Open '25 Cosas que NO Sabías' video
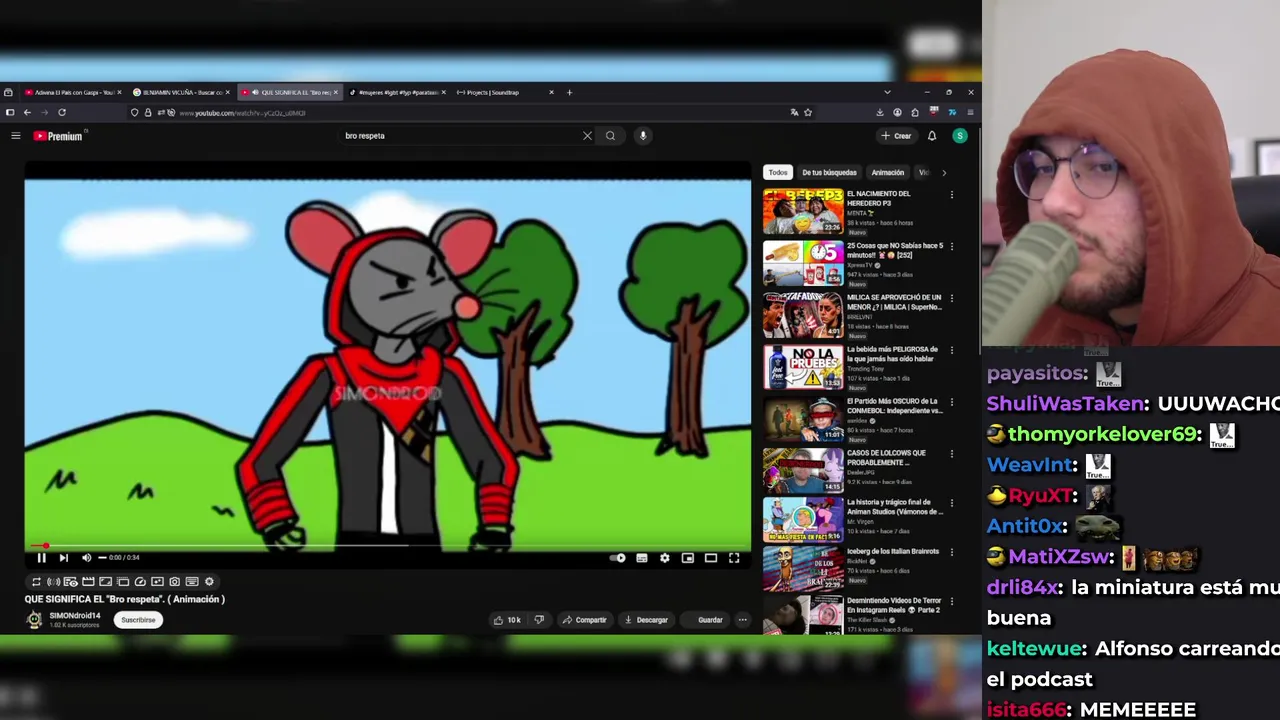The image size is (1280, 720). point(803,263)
